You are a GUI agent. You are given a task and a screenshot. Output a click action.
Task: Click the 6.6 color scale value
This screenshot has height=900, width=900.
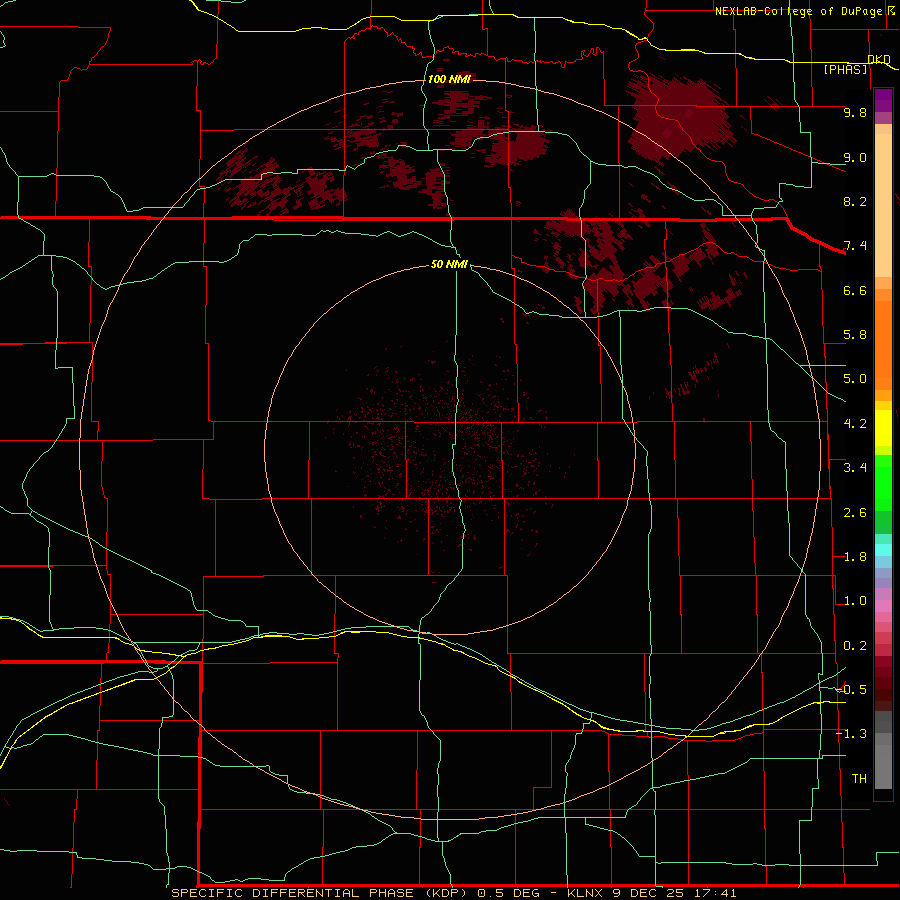855,290
